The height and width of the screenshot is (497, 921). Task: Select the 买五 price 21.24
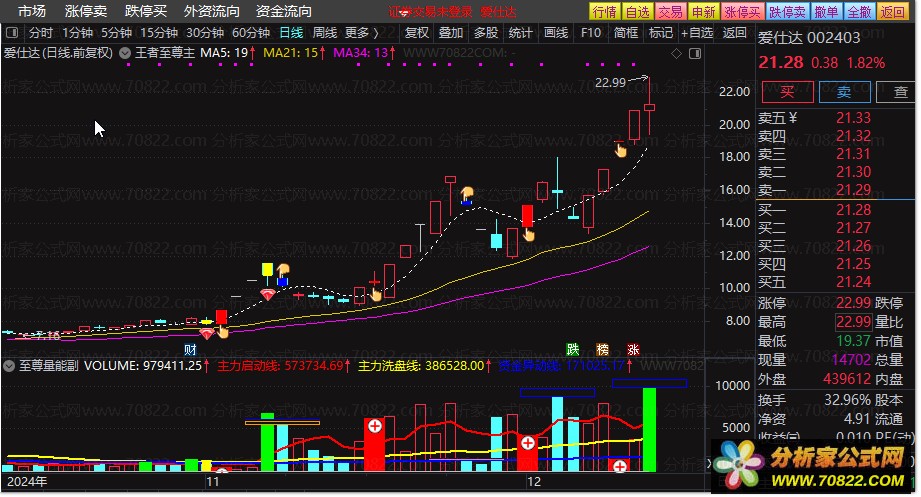(853, 282)
